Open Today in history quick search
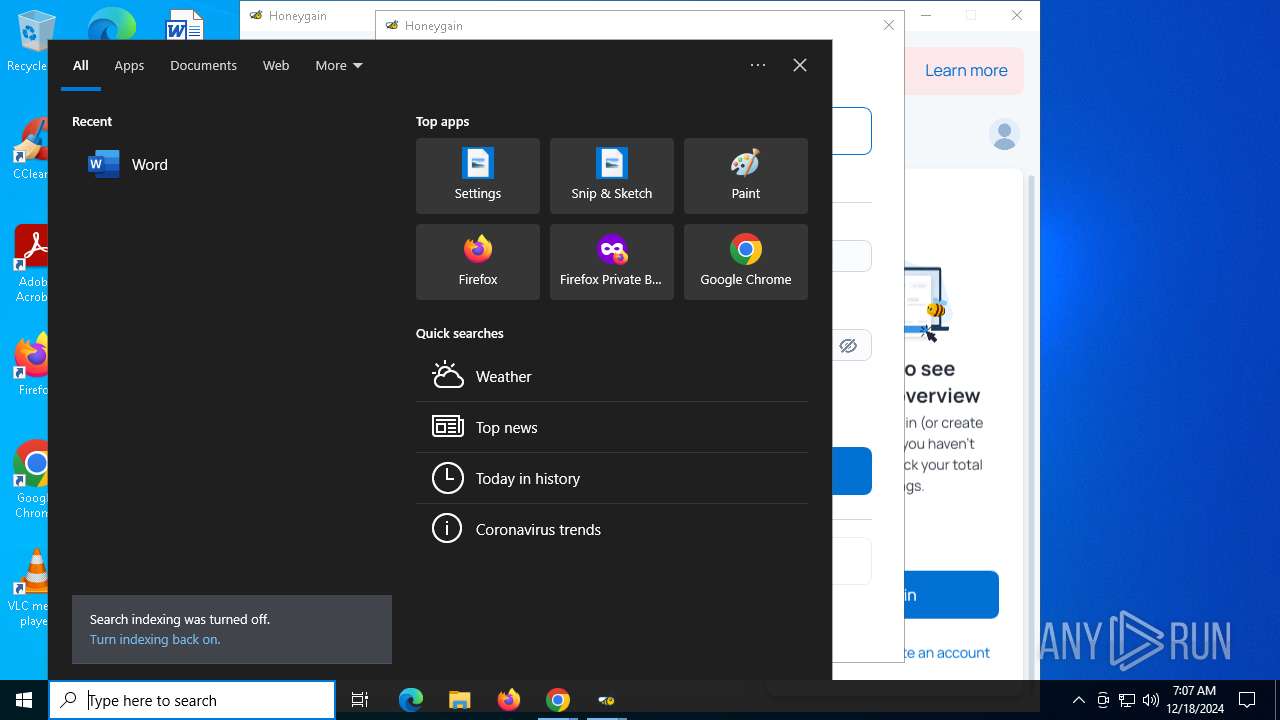The image size is (1280, 720). tap(612, 478)
